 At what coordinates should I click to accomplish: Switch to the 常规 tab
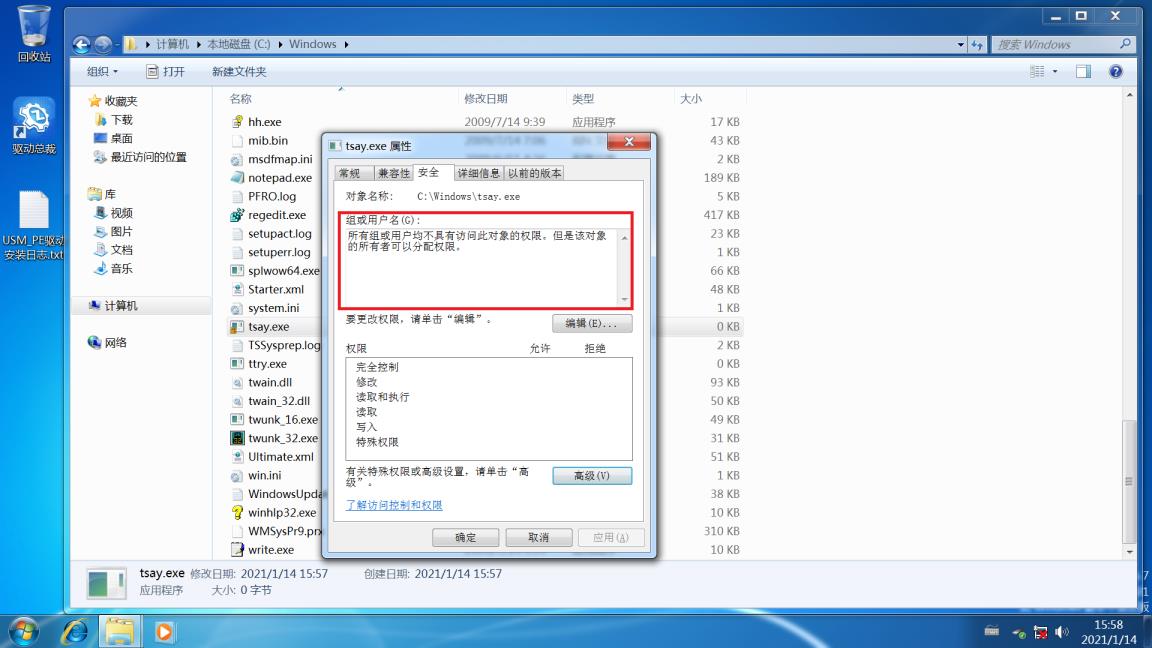coord(351,173)
